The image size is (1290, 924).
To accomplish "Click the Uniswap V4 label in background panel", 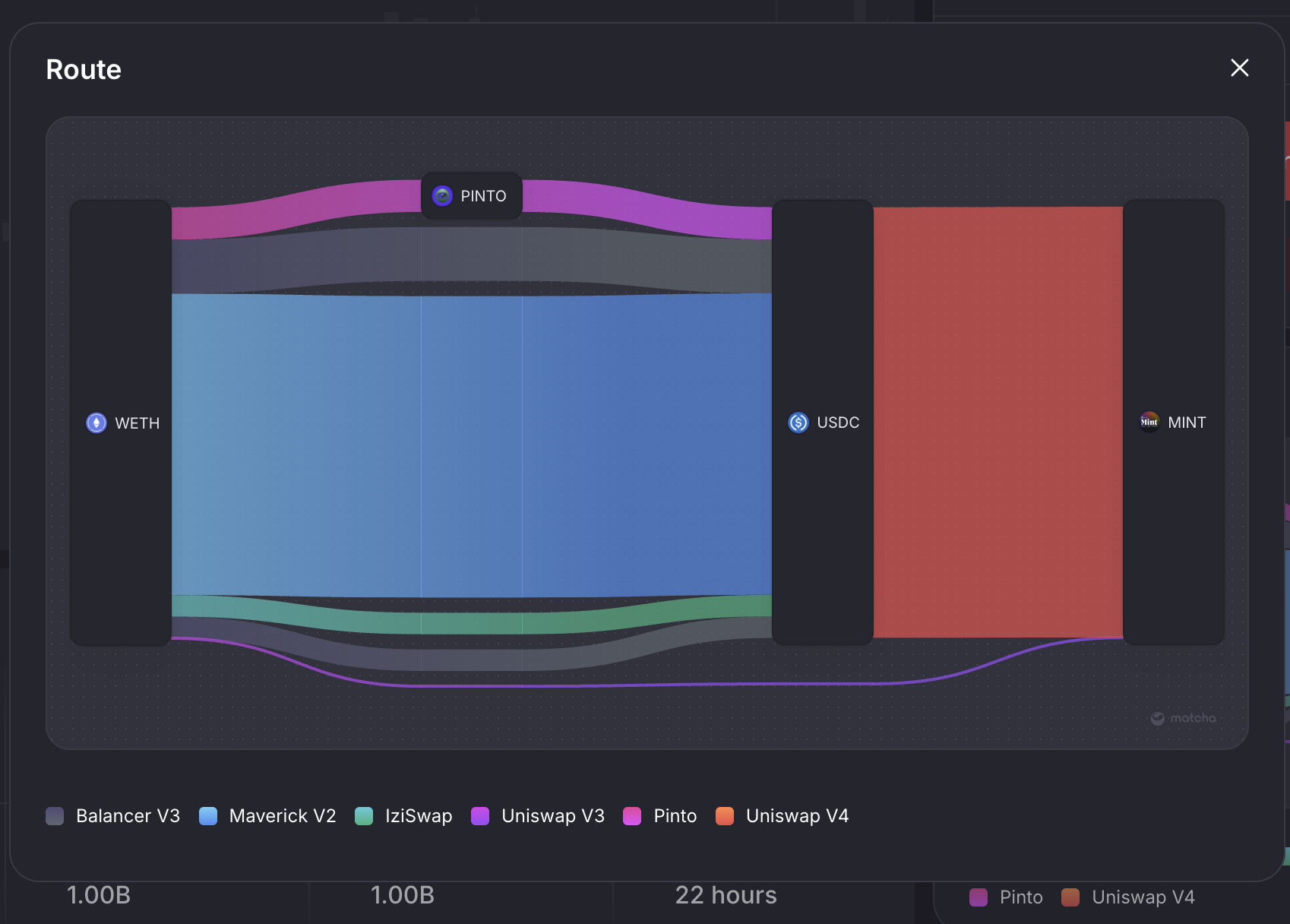I will pyautogui.click(x=1143, y=897).
